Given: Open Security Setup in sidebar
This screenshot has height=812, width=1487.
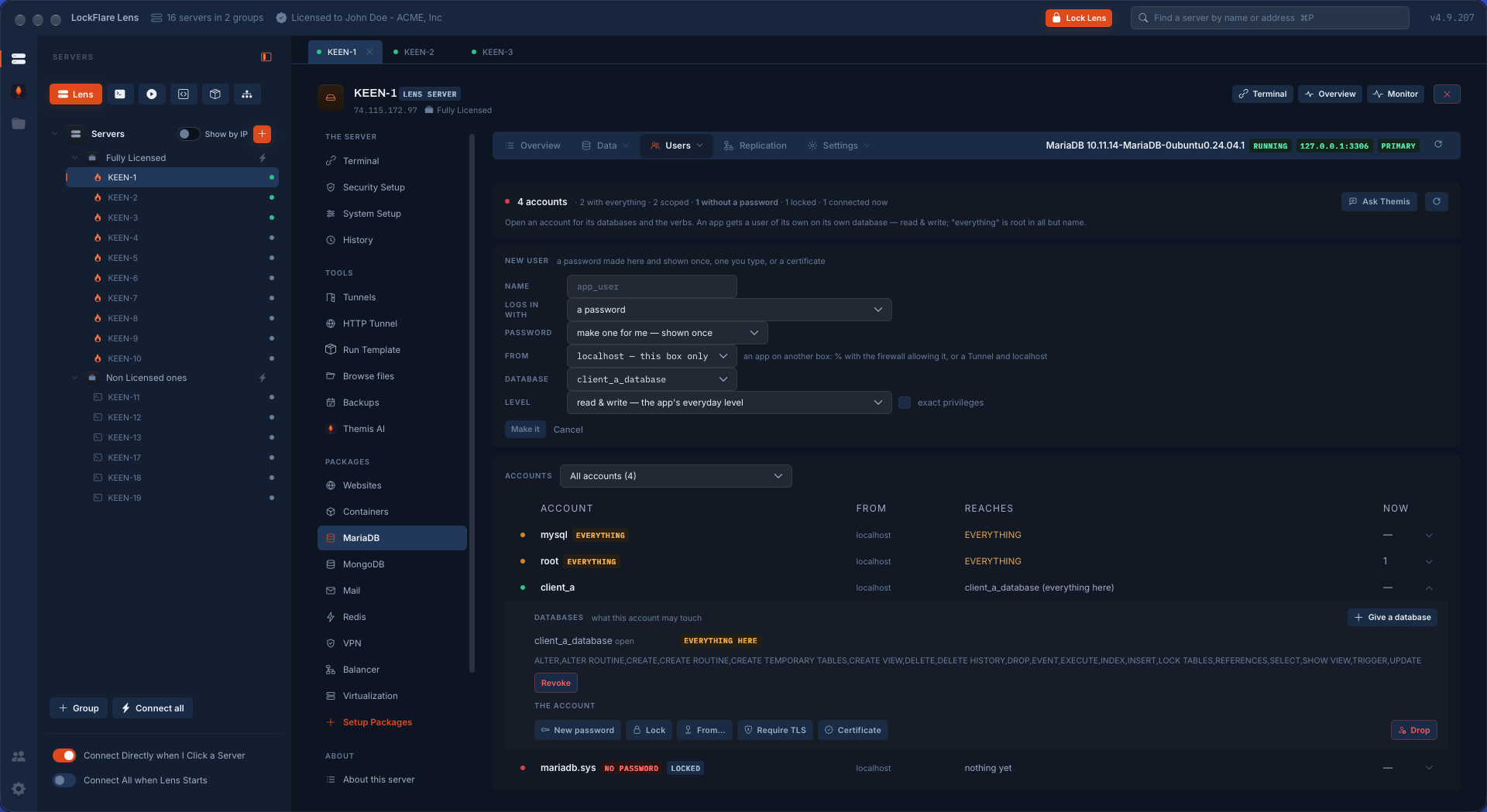Looking at the screenshot, I should pyautogui.click(x=392, y=187).
